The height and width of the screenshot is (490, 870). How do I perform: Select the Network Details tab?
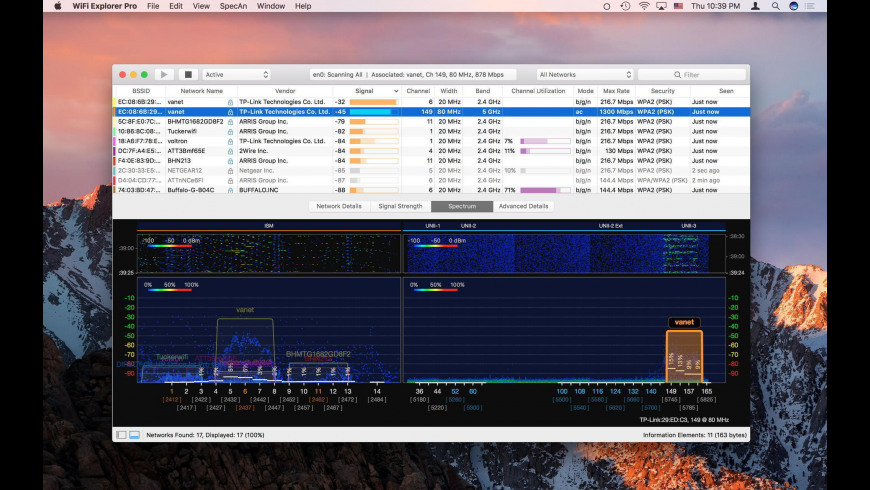click(x=339, y=206)
